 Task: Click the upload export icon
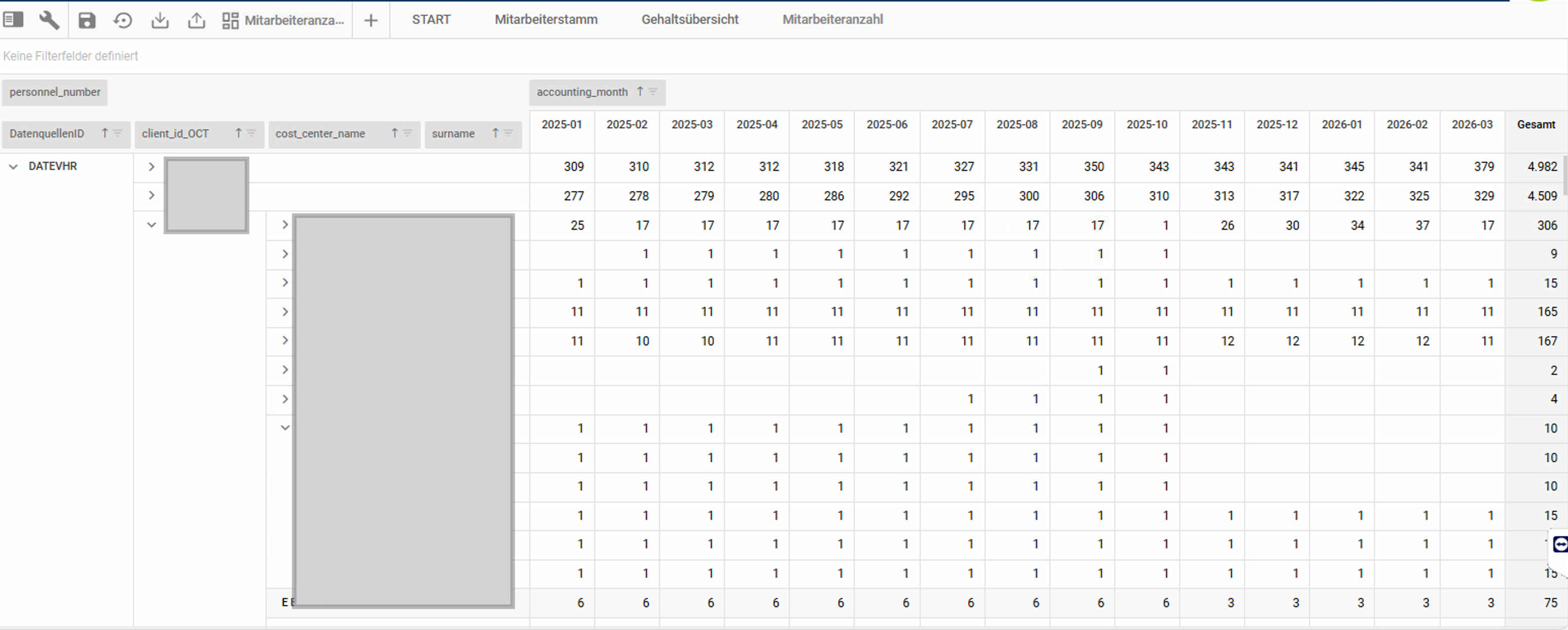pos(197,20)
